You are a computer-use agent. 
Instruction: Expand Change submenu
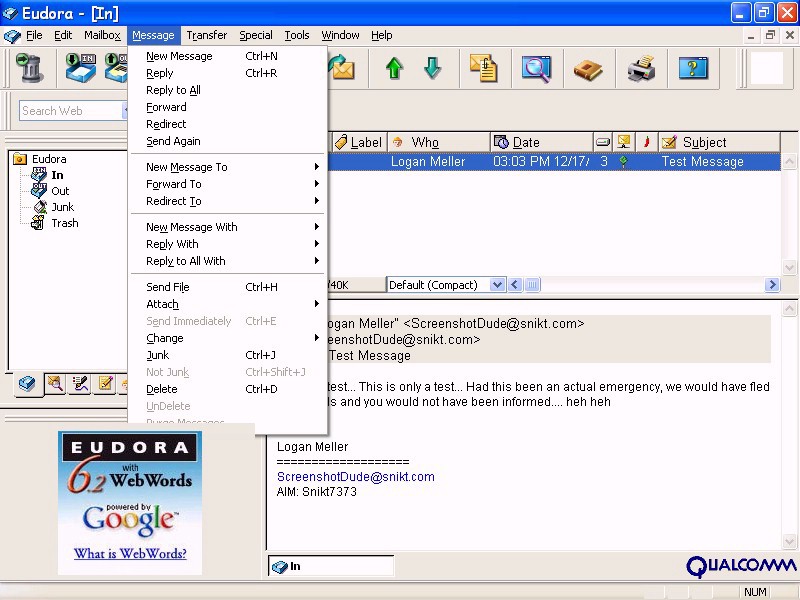(229, 338)
